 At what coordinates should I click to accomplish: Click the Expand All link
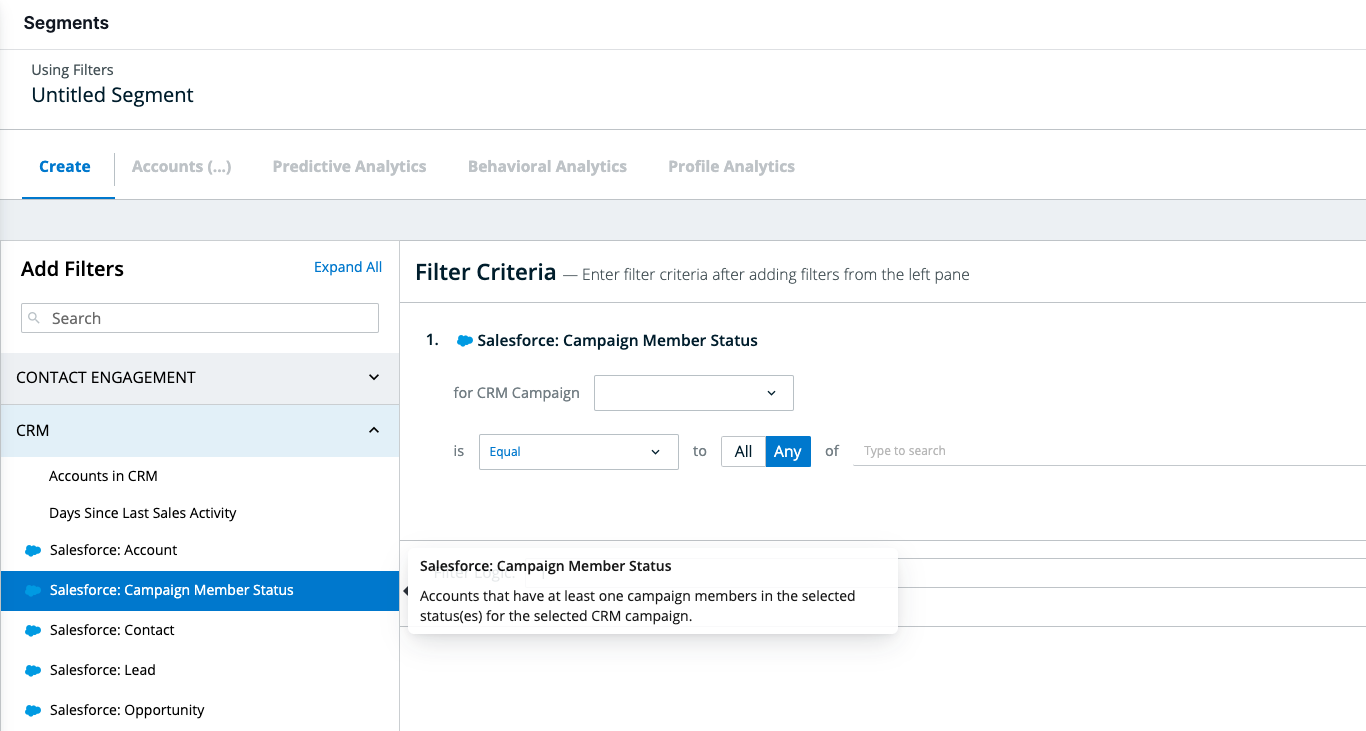(x=348, y=267)
